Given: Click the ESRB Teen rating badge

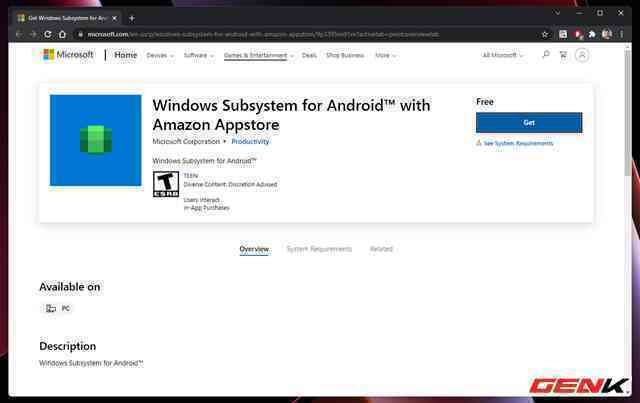Looking at the screenshot, I should (166, 184).
